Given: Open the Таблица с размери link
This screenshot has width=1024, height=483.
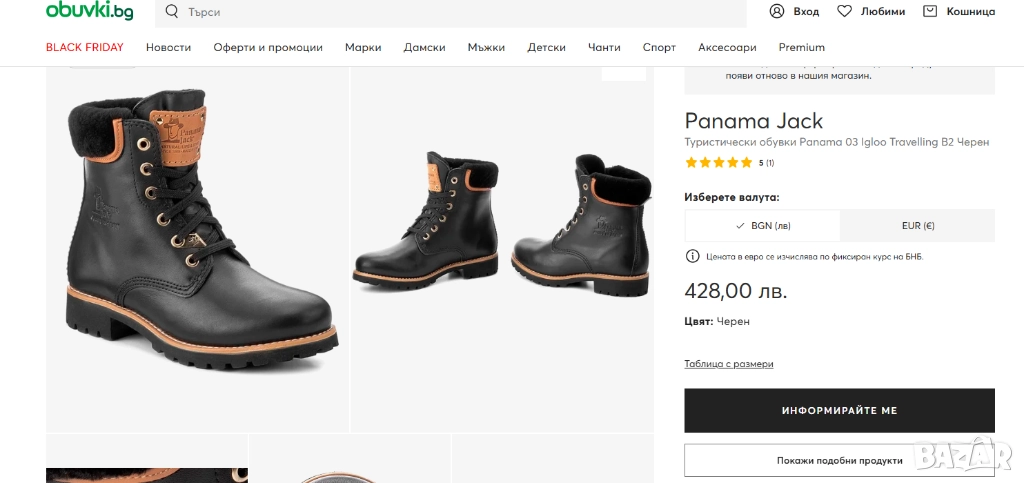Looking at the screenshot, I should (728, 364).
